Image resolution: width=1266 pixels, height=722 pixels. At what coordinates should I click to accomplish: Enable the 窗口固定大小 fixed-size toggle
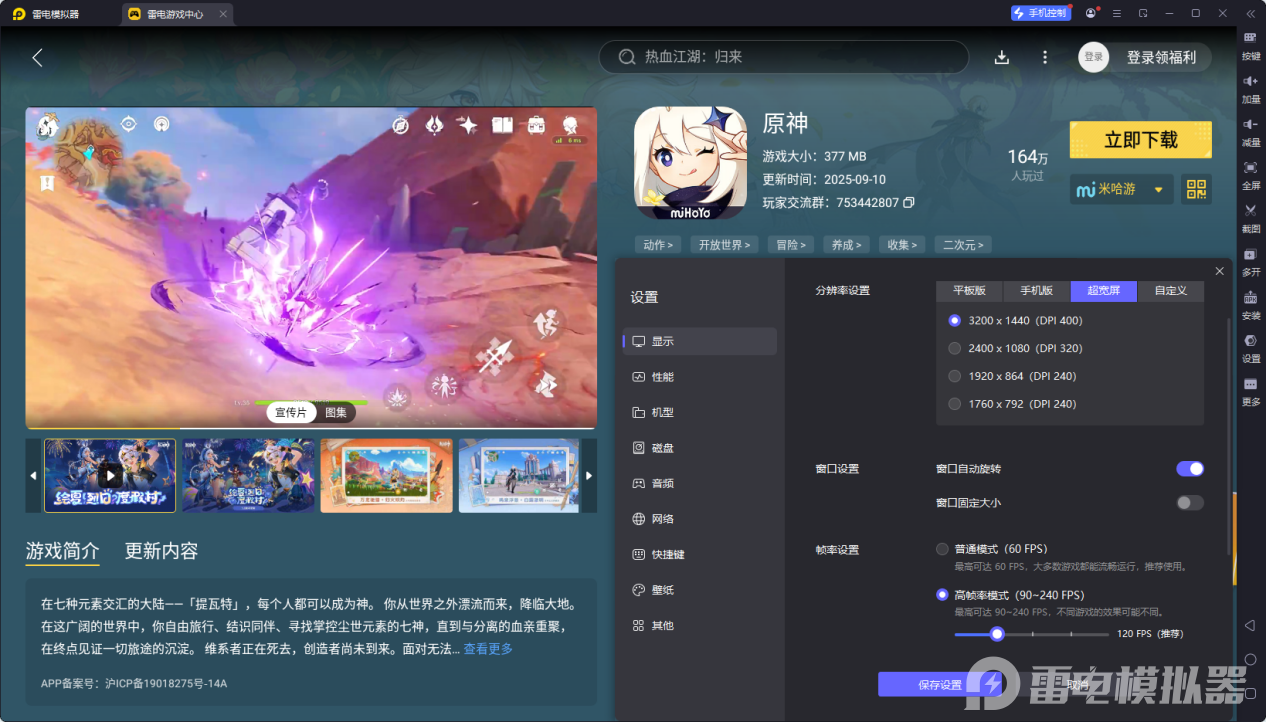coord(1189,503)
